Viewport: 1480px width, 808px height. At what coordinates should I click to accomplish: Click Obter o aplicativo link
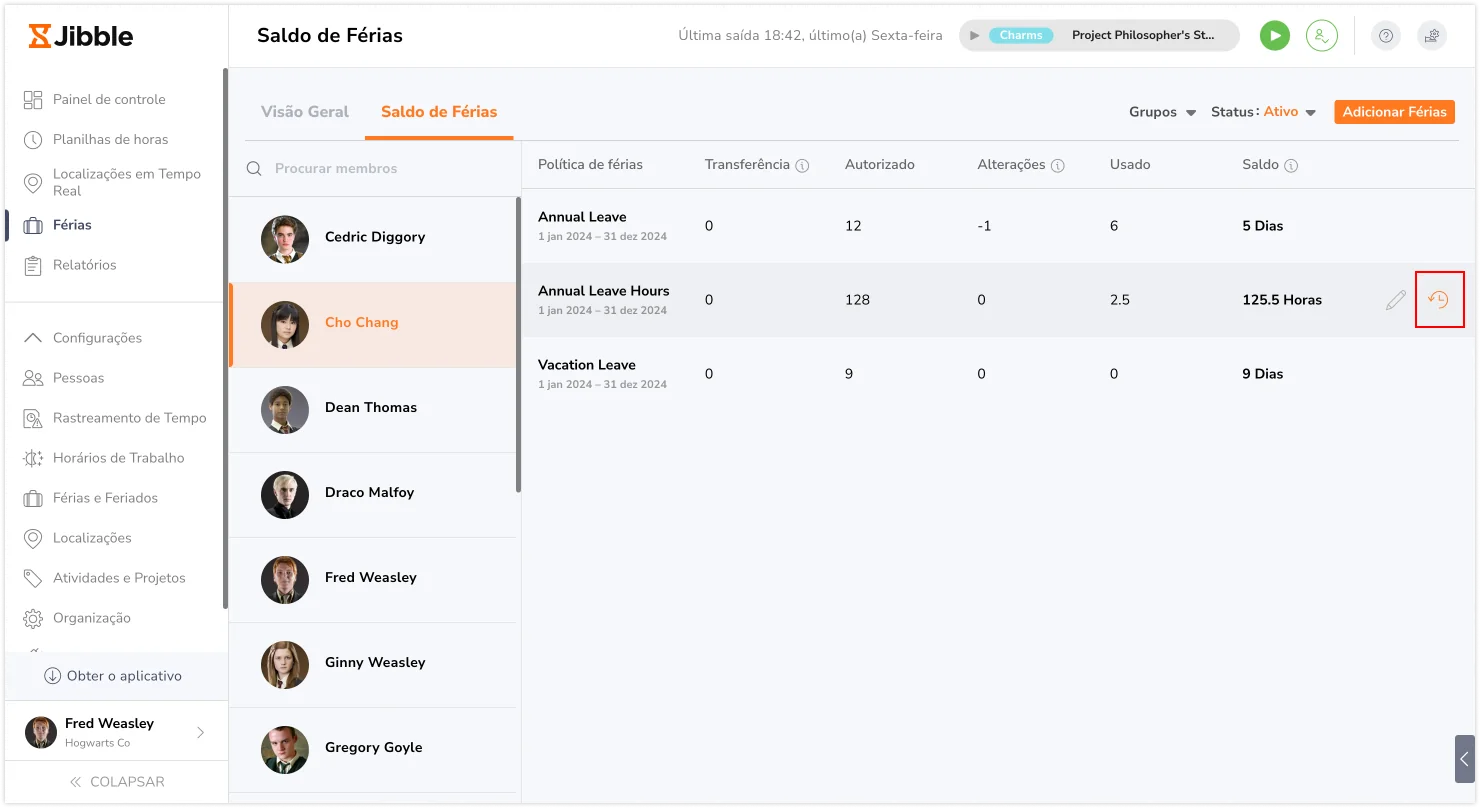[x=113, y=676]
